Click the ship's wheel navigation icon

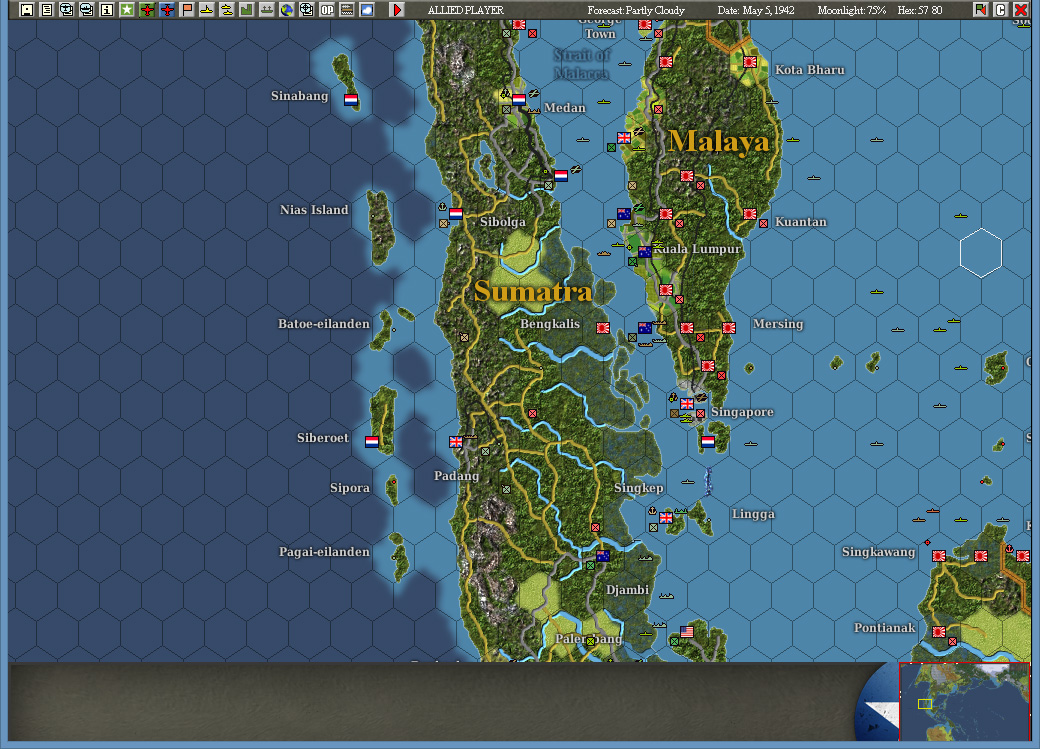click(x=307, y=8)
